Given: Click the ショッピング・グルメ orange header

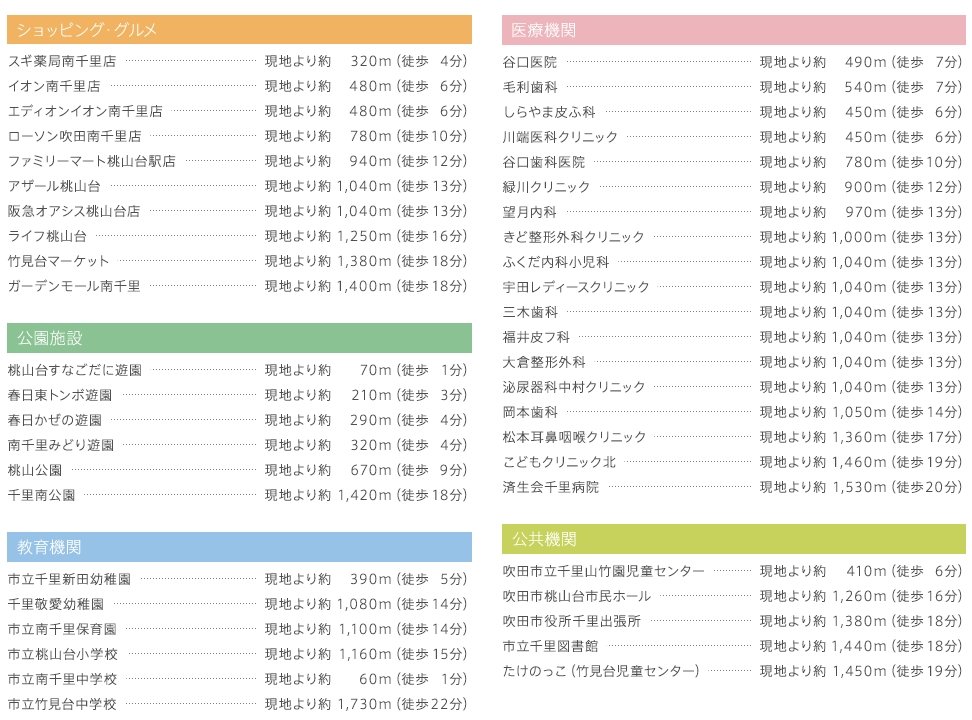Looking at the screenshot, I should tap(239, 30).
